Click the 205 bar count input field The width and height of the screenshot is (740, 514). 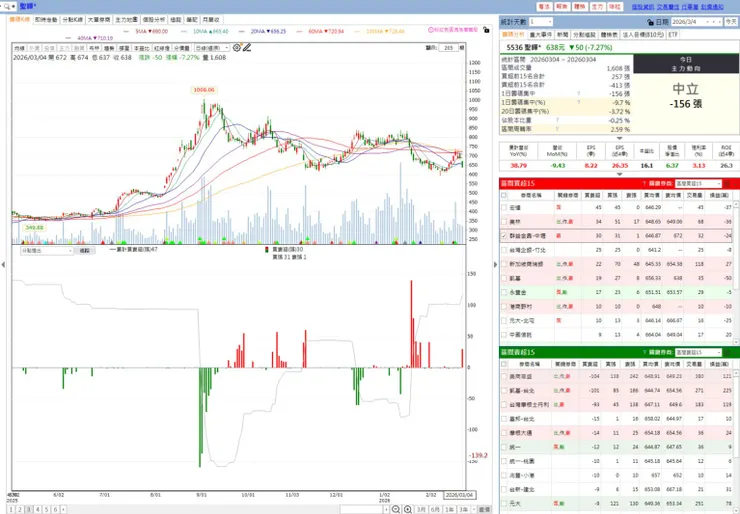pyautogui.click(x=448, y=48)
